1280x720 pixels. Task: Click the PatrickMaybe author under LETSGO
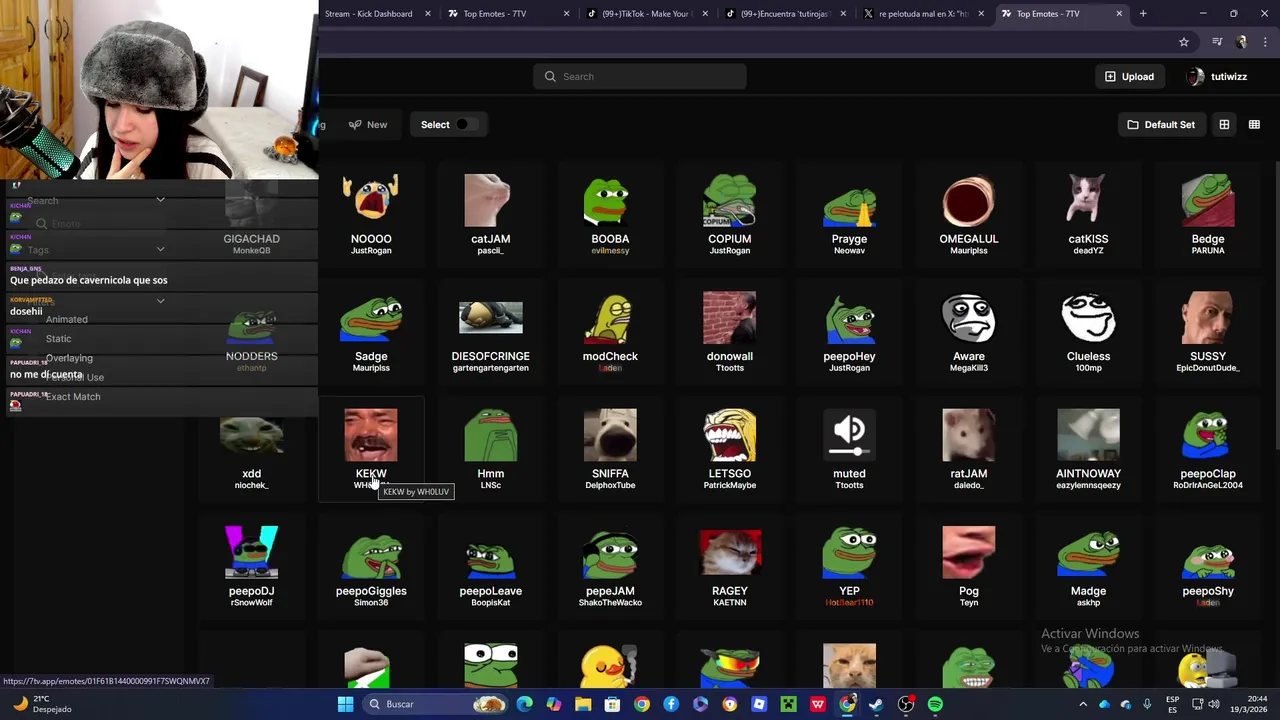tap(730, 485)
